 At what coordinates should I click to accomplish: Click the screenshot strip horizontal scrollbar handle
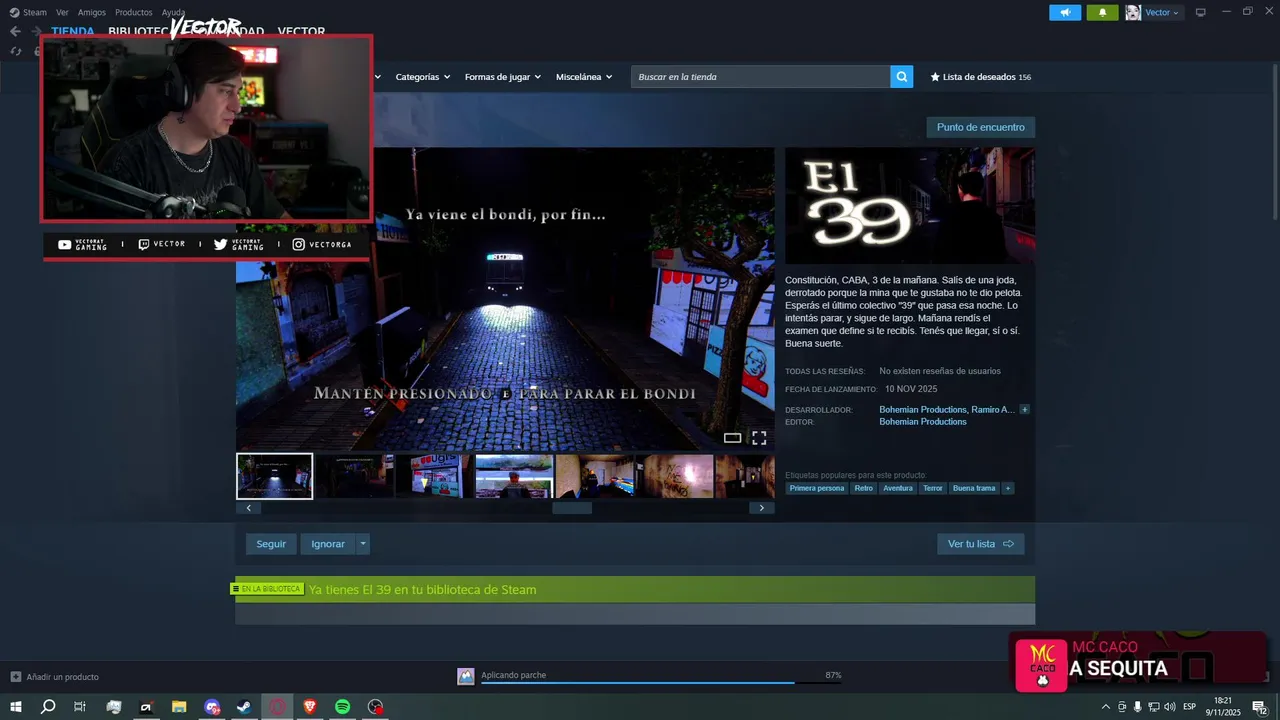[x=572, y=508]
